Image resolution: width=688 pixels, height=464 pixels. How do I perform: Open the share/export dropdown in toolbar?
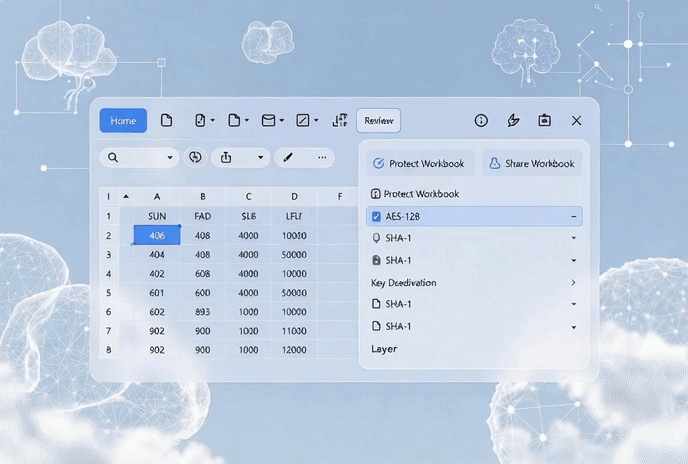260,158
